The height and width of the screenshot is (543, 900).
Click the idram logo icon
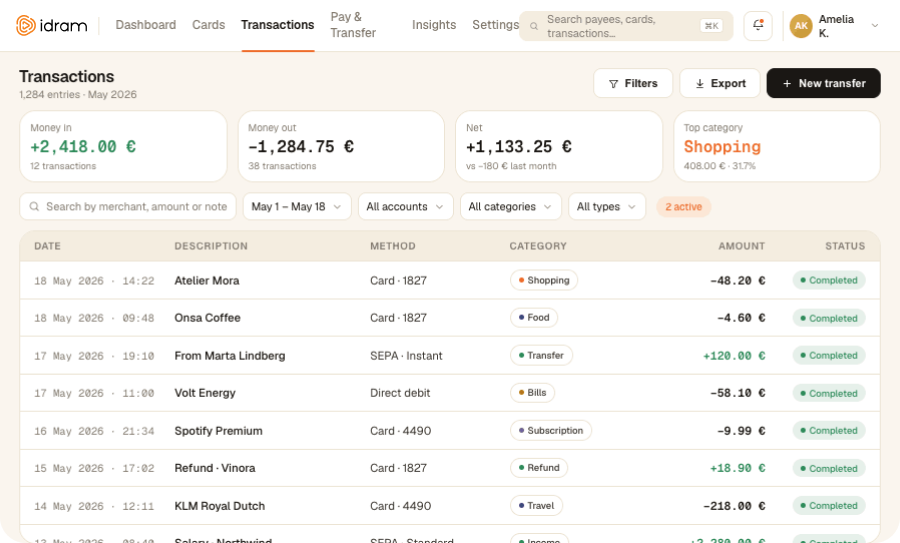pos(26,25)
